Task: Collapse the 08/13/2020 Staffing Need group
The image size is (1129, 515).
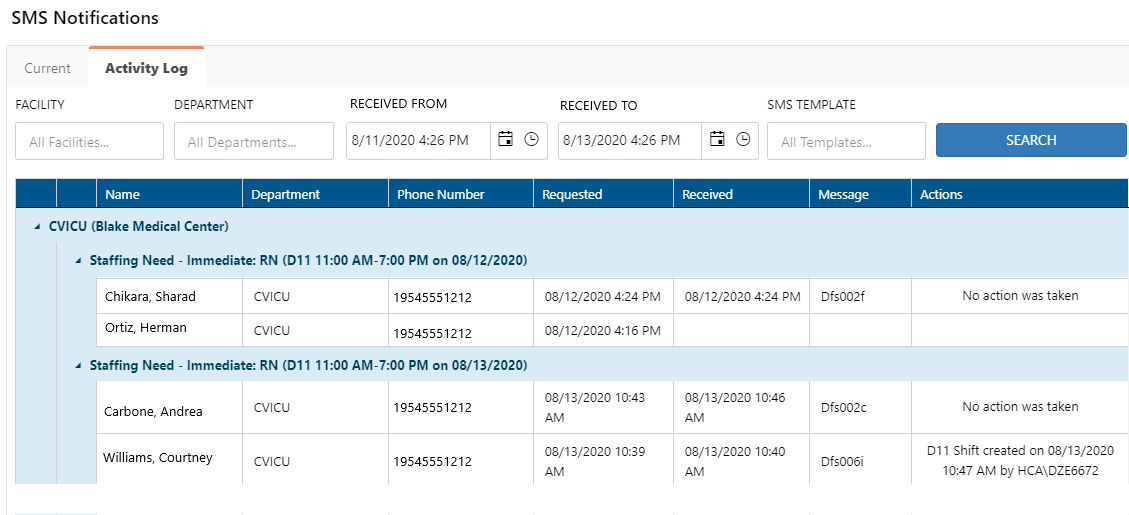Action: click(78, 366)
